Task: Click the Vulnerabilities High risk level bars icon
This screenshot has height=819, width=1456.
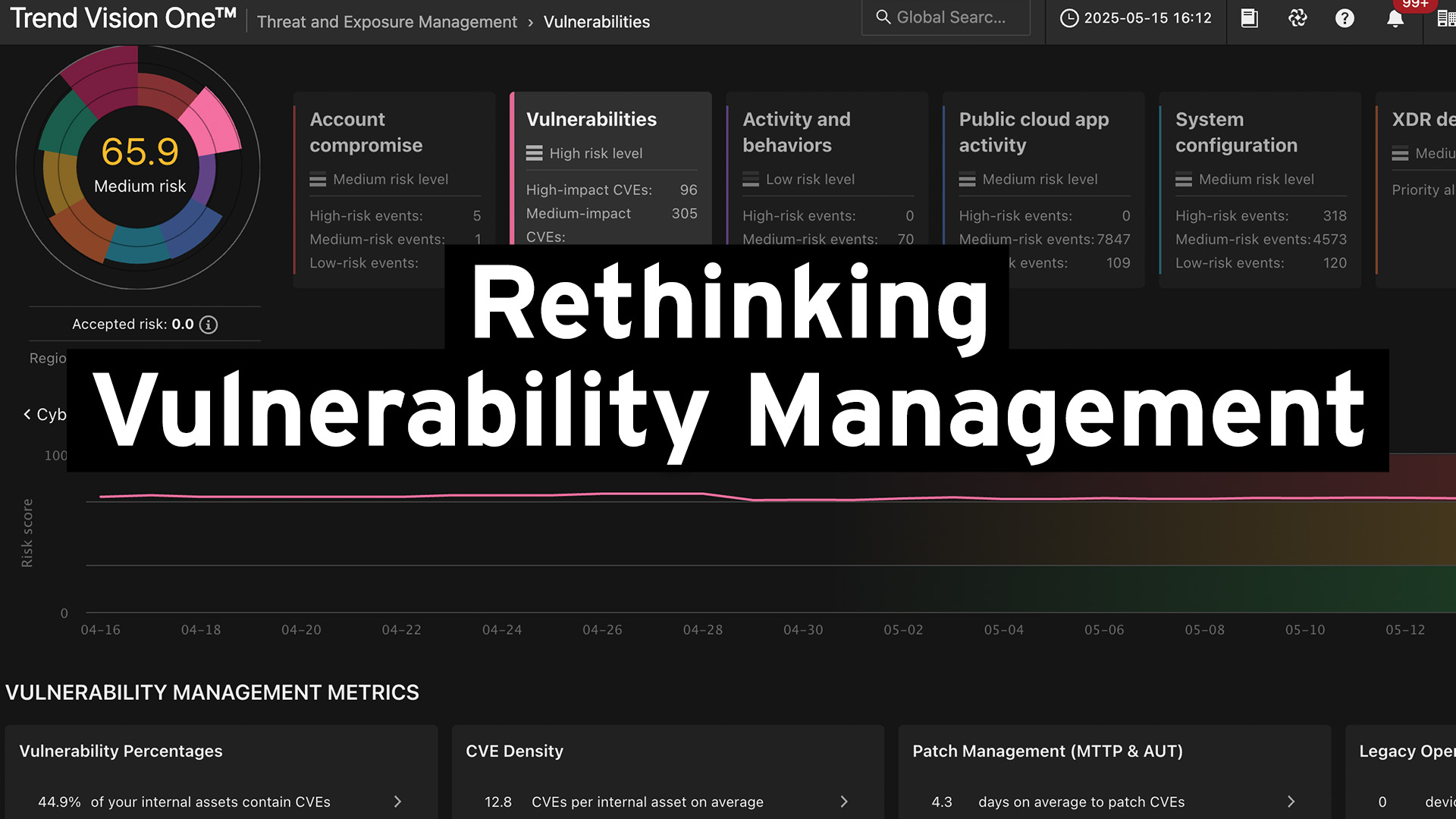Action: pos(535,153)
